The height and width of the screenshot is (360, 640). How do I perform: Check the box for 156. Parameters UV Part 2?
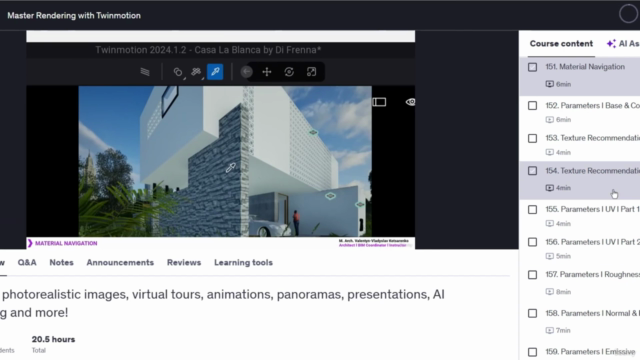(532, 242)
